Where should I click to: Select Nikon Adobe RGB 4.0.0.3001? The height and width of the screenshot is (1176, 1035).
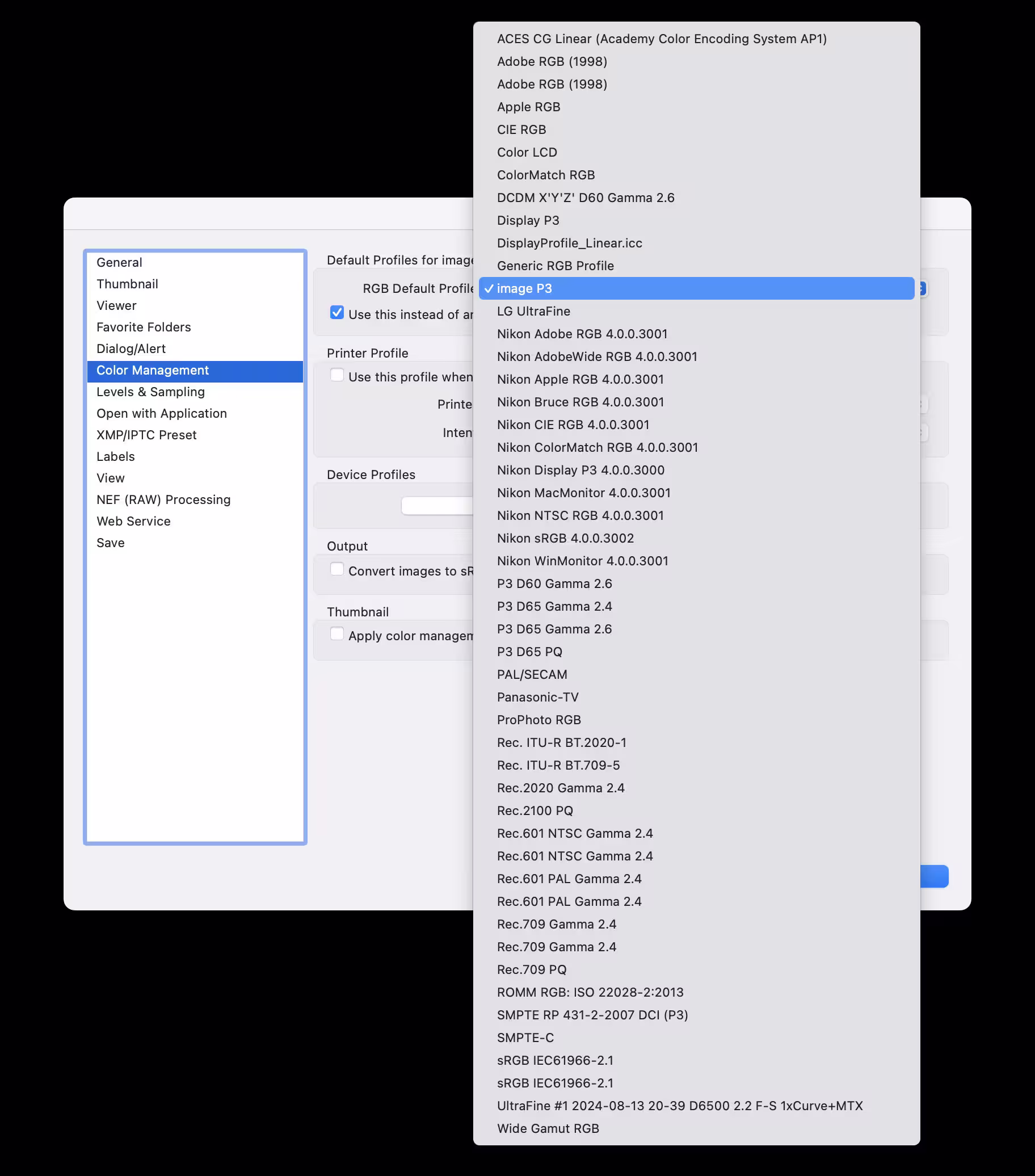coord(696,334)
